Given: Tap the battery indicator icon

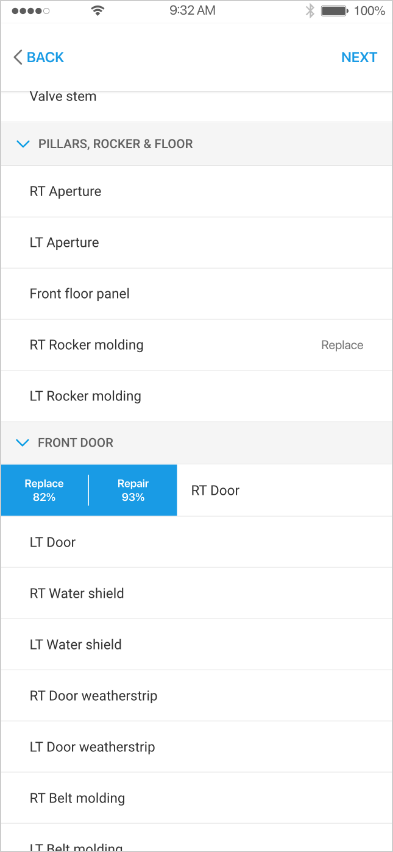Looking at the screenshot, I should [334, 11].
